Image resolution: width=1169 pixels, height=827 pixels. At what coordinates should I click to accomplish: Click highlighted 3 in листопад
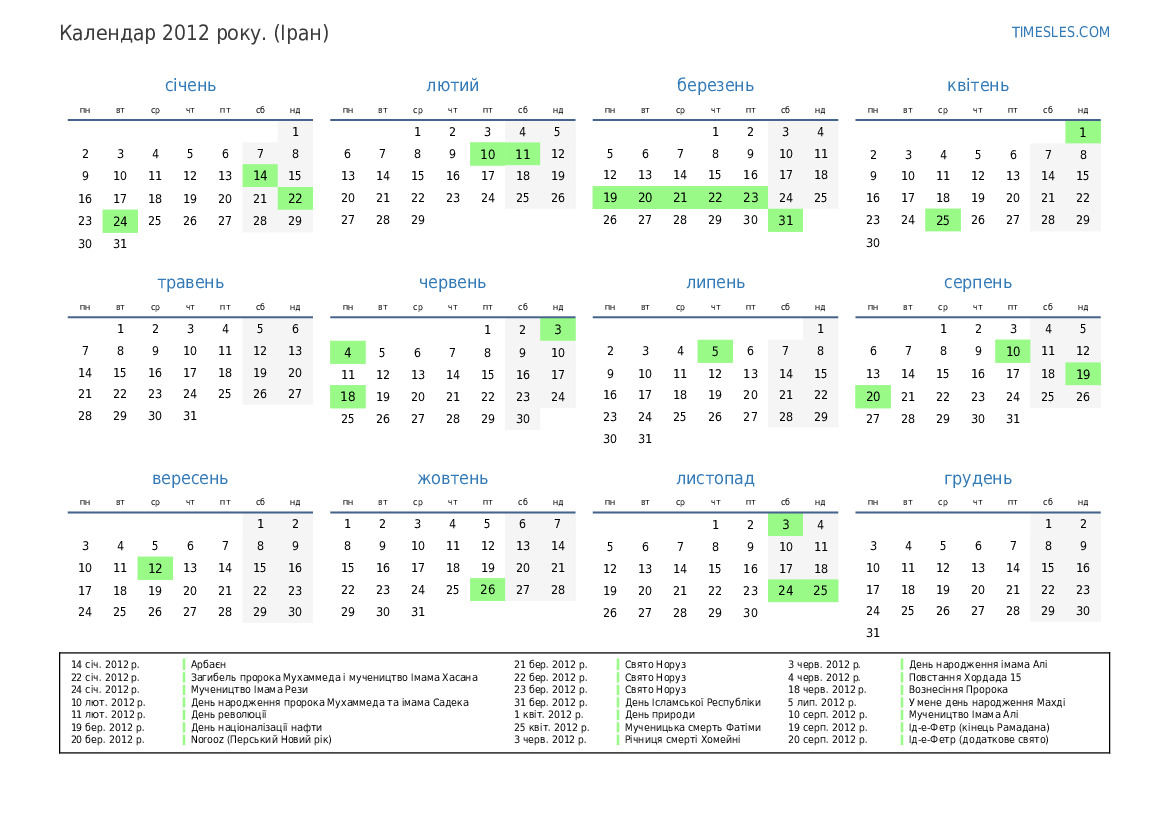click(785, 525)
